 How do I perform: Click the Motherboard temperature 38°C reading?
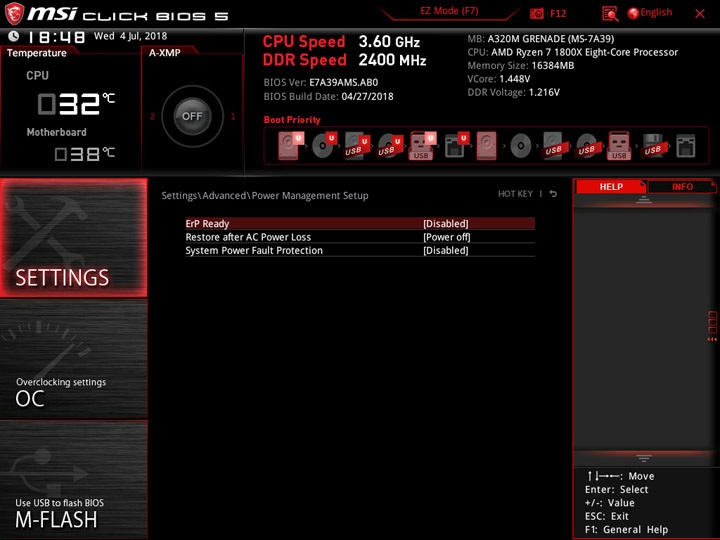pos(84,154)
